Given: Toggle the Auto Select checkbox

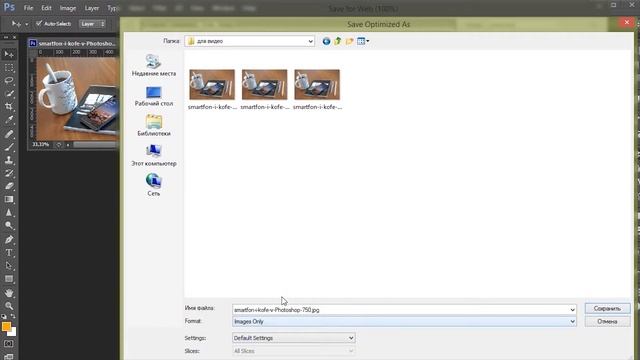Looking at the screenshot, I should tap(39, 24).
